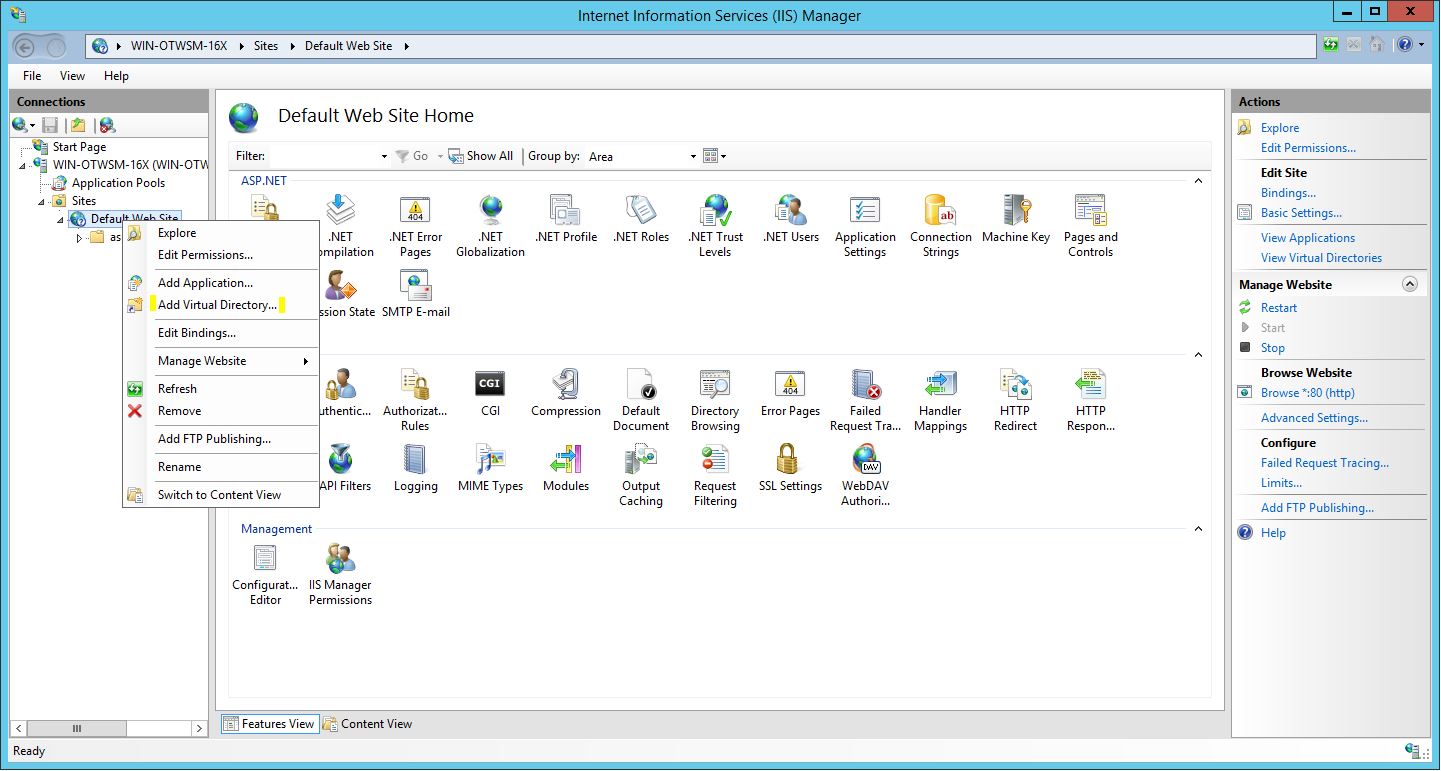This screenshot has height=771, width=1441.
Task: Choose Edit Bindings in the context menu
Action: (x=220, y=333)
